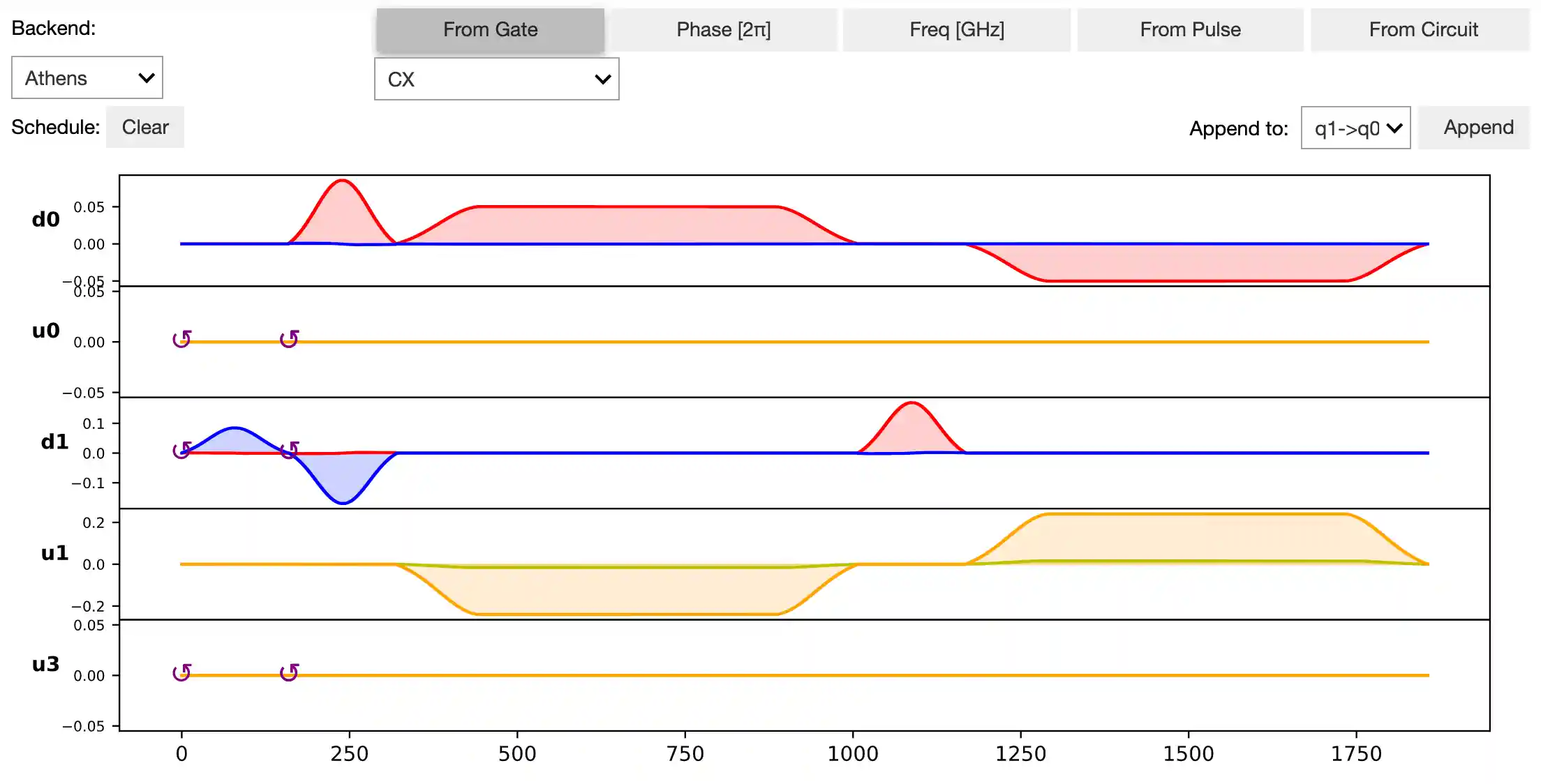Click the second phase-shift marker on u0 channel
Screen dimensions: 1541x784
pos(289,339)
